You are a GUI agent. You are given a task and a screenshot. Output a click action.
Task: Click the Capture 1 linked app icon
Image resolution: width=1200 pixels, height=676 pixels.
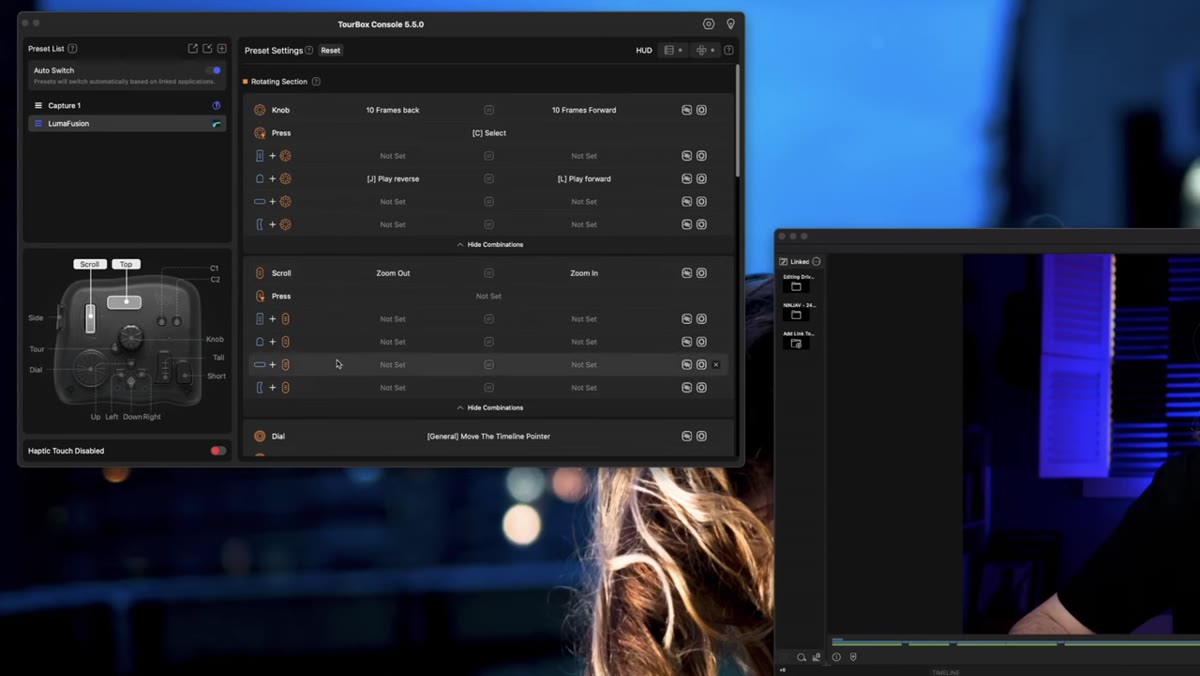(216, 105)
